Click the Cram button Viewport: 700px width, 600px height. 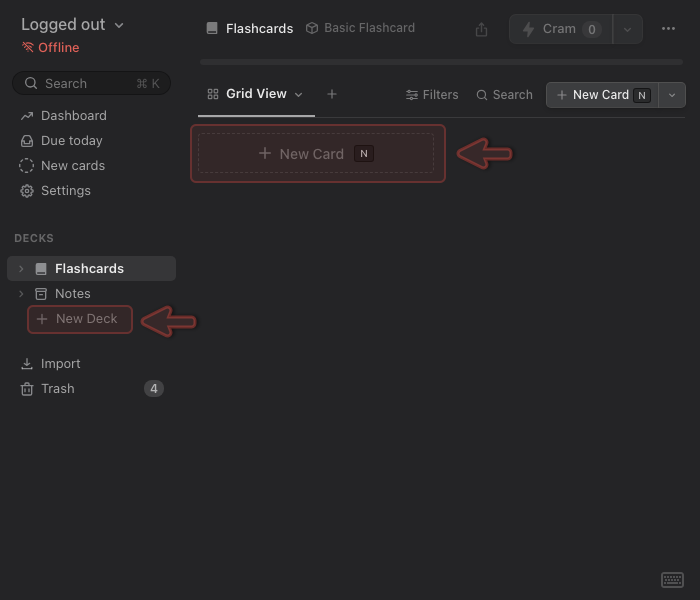(x=560, y=29)
